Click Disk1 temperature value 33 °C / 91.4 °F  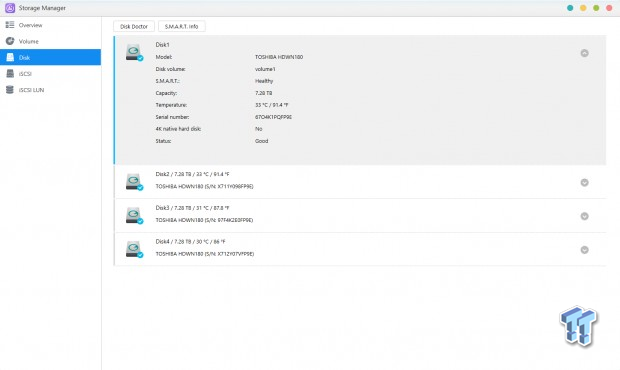[271, 105]
